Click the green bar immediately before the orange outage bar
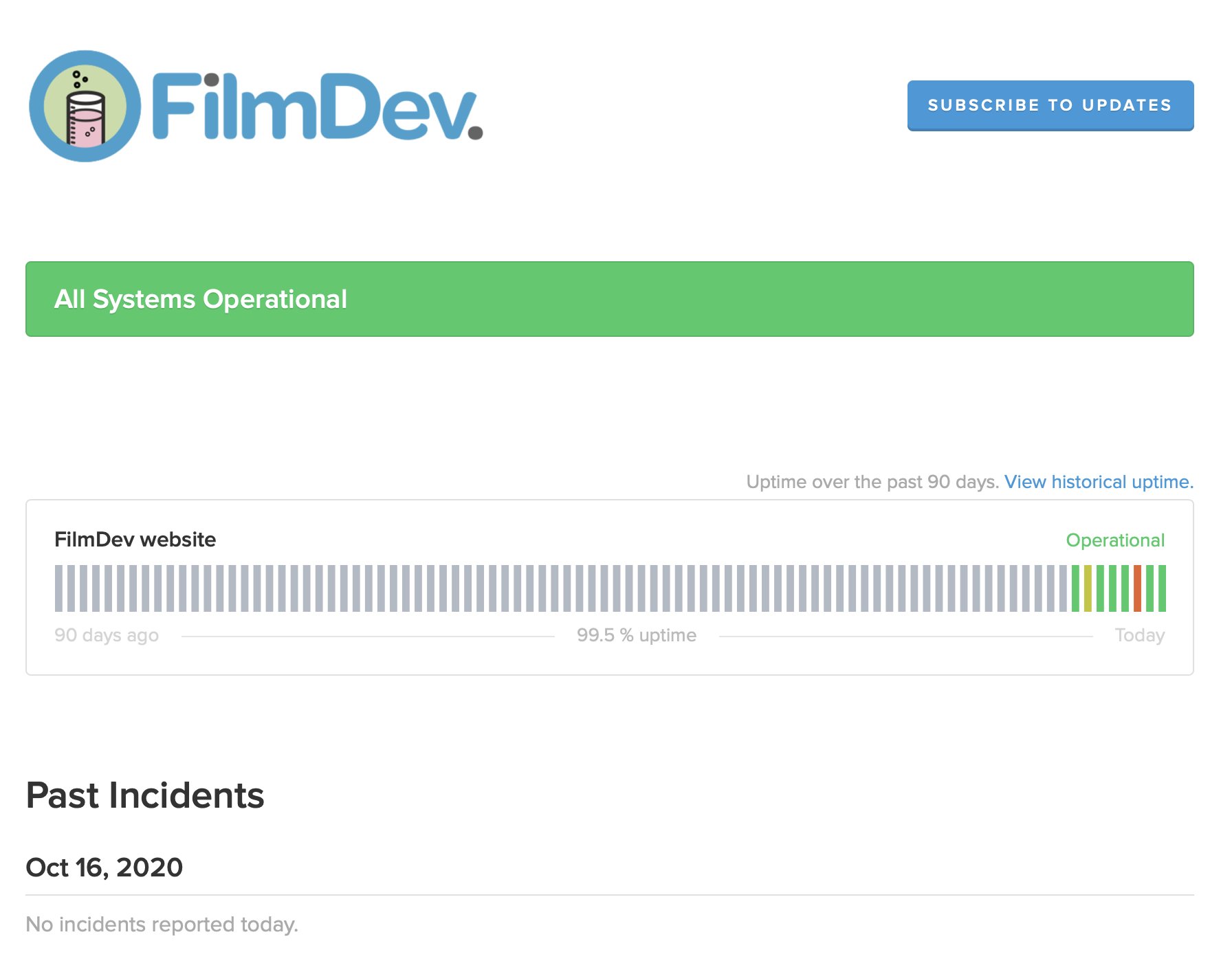 tap(1125, 589)
